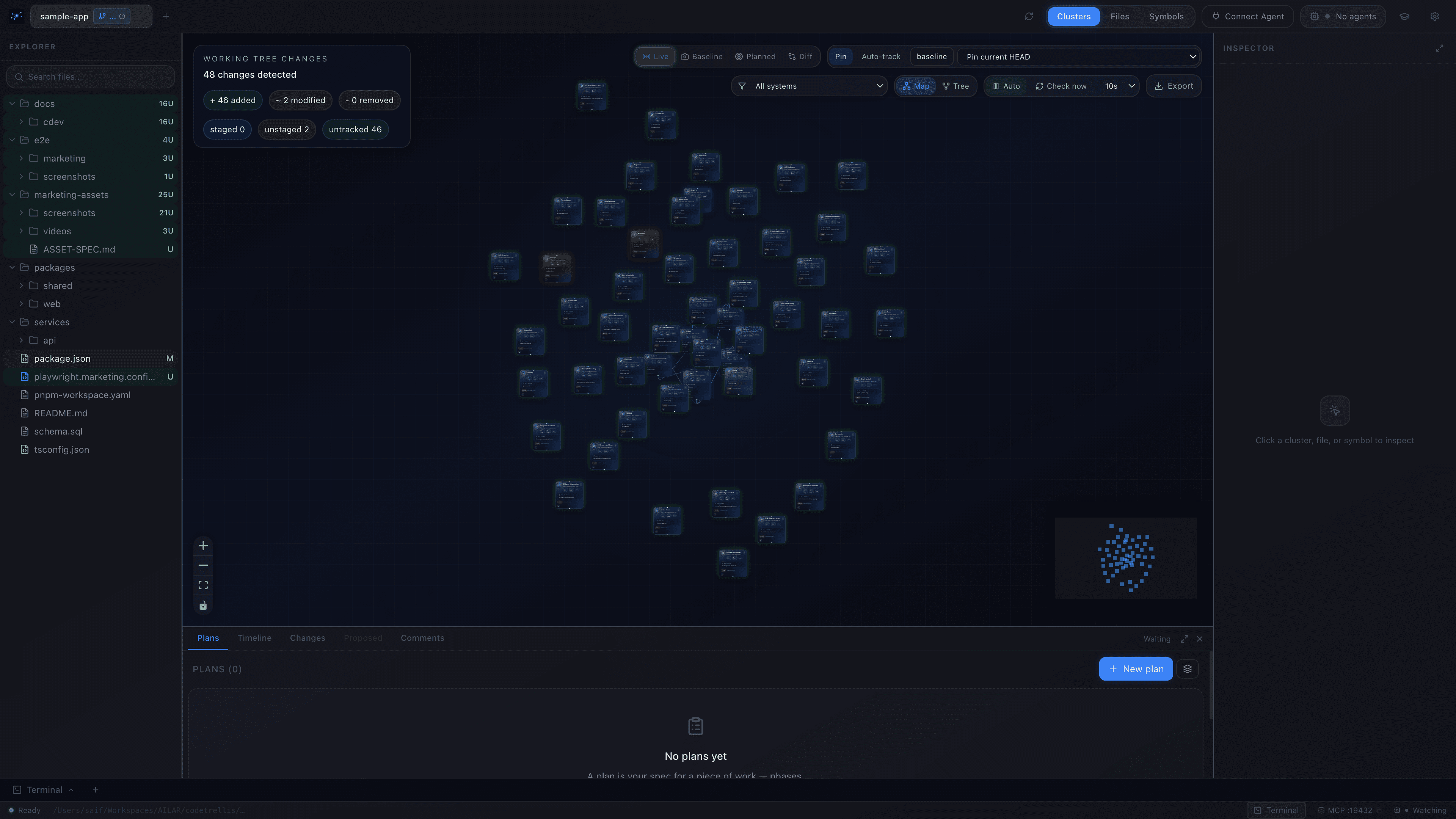Click the Connect Agent button

point(1247,16)
